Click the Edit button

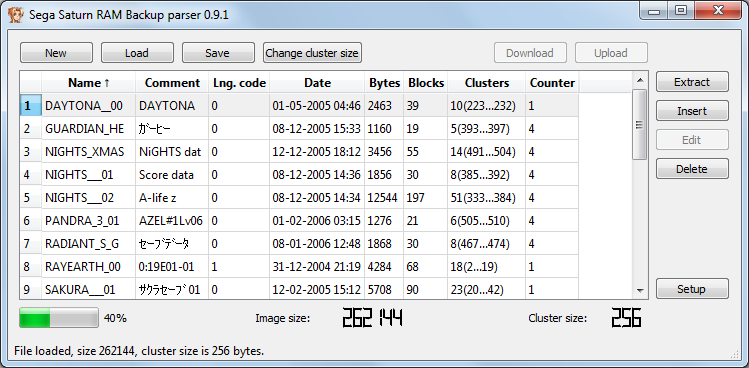[x=692, y=140]
